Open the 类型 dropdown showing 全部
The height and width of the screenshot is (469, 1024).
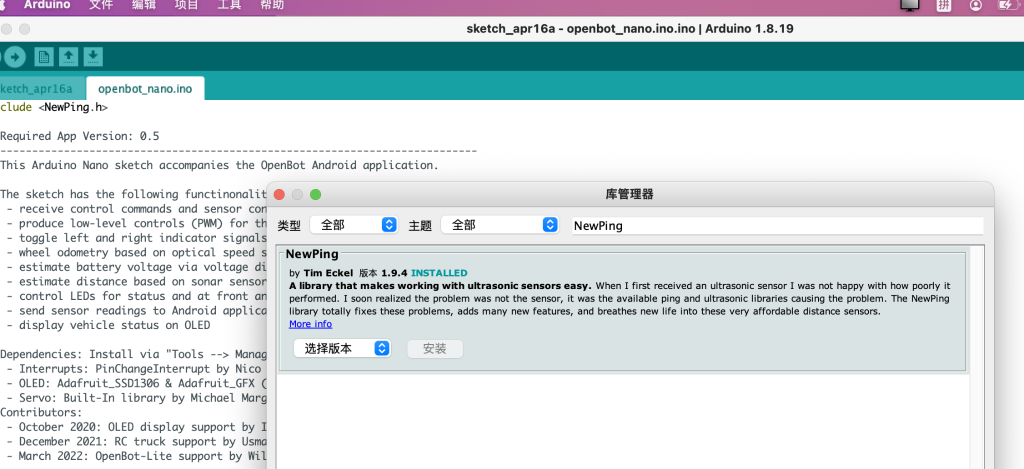tap(354, 225)
